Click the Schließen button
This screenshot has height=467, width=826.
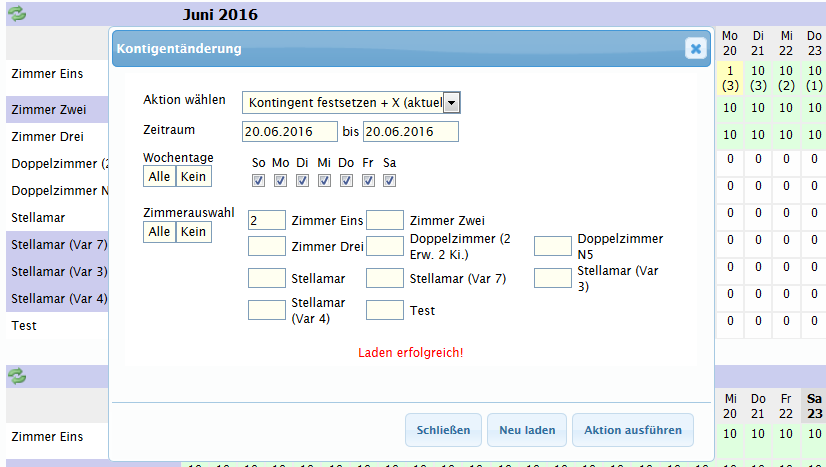click(443, 430)
